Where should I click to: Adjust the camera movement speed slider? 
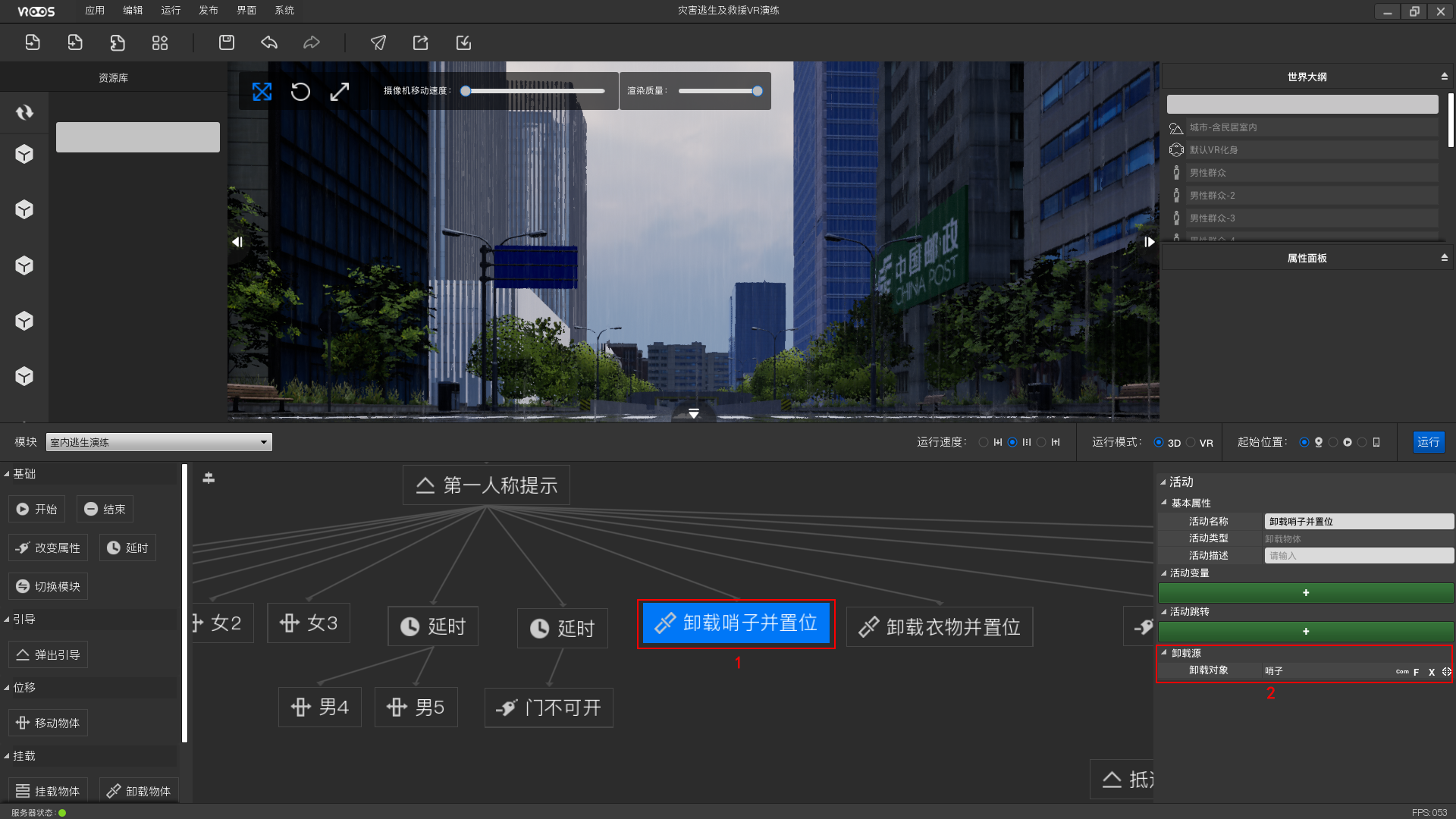[x=535, y=91]
